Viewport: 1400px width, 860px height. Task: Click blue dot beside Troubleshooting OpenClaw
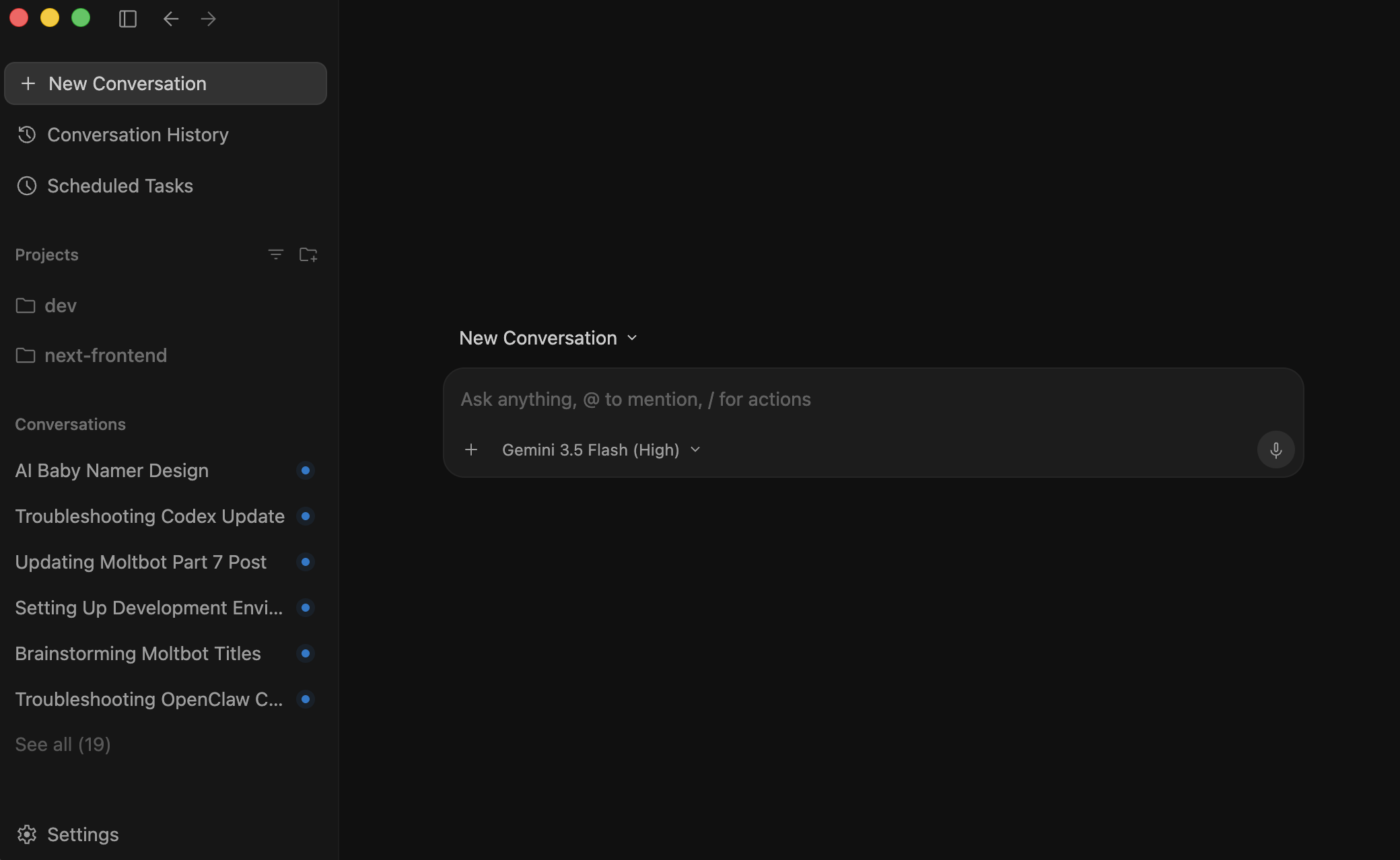click(x=306, y=699)
